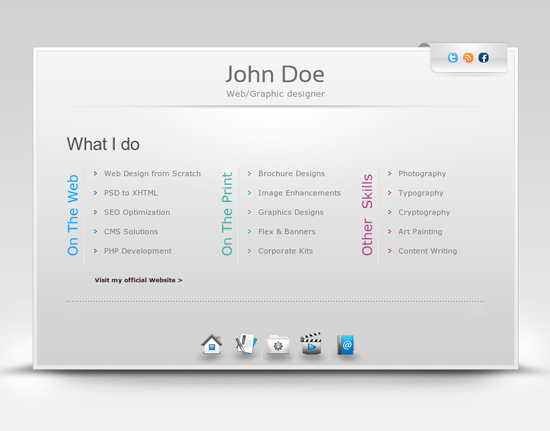Click the On The Print vertical heading

coord(227,214)
